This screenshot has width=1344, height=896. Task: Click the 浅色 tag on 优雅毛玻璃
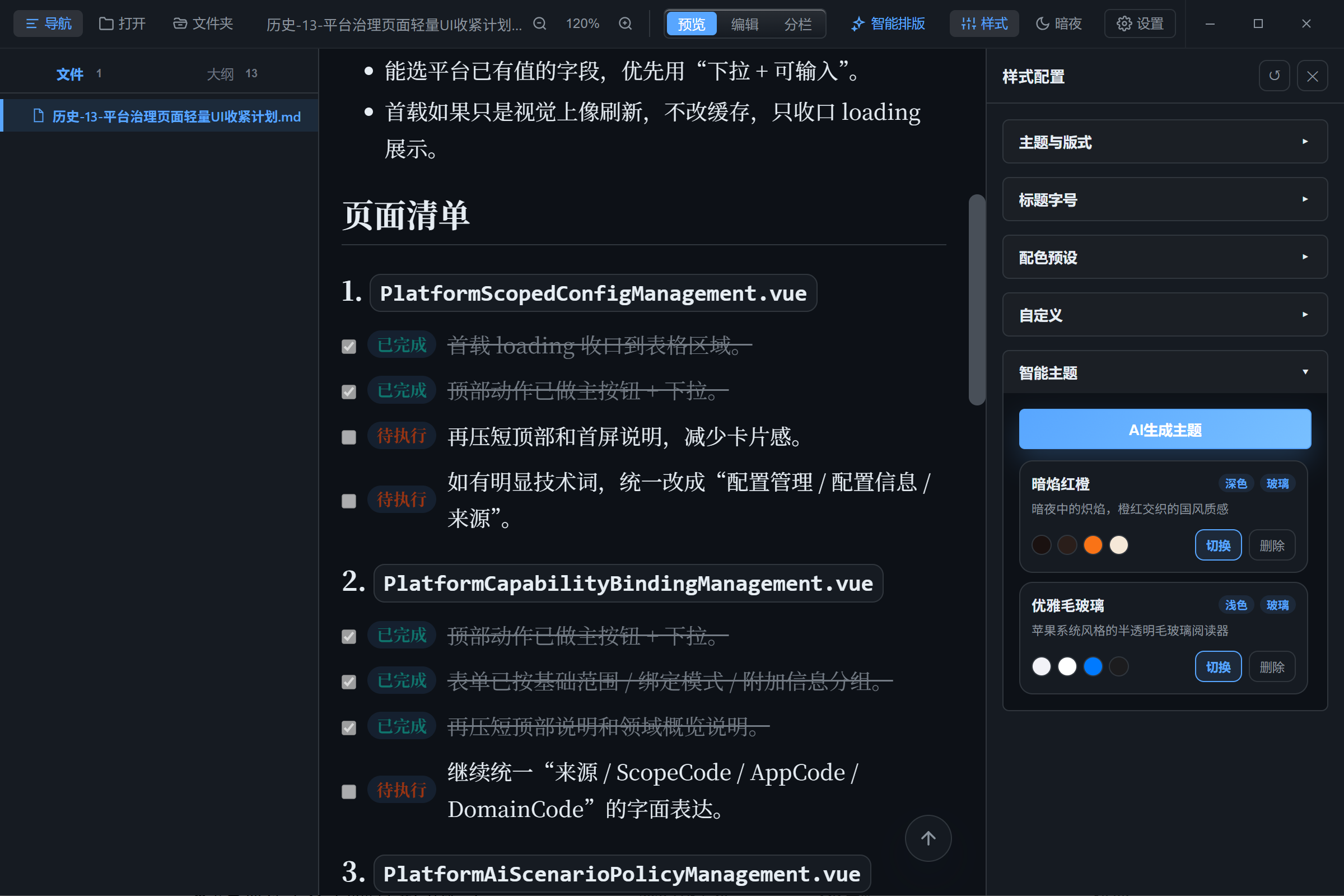pos(1235,605)
